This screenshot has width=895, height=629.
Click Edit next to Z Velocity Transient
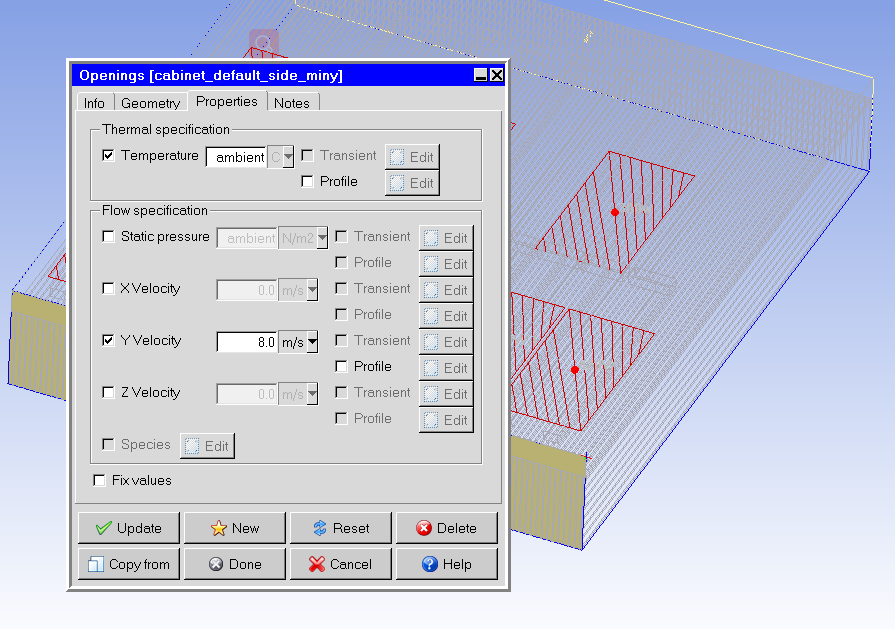[x=446, y=394]
